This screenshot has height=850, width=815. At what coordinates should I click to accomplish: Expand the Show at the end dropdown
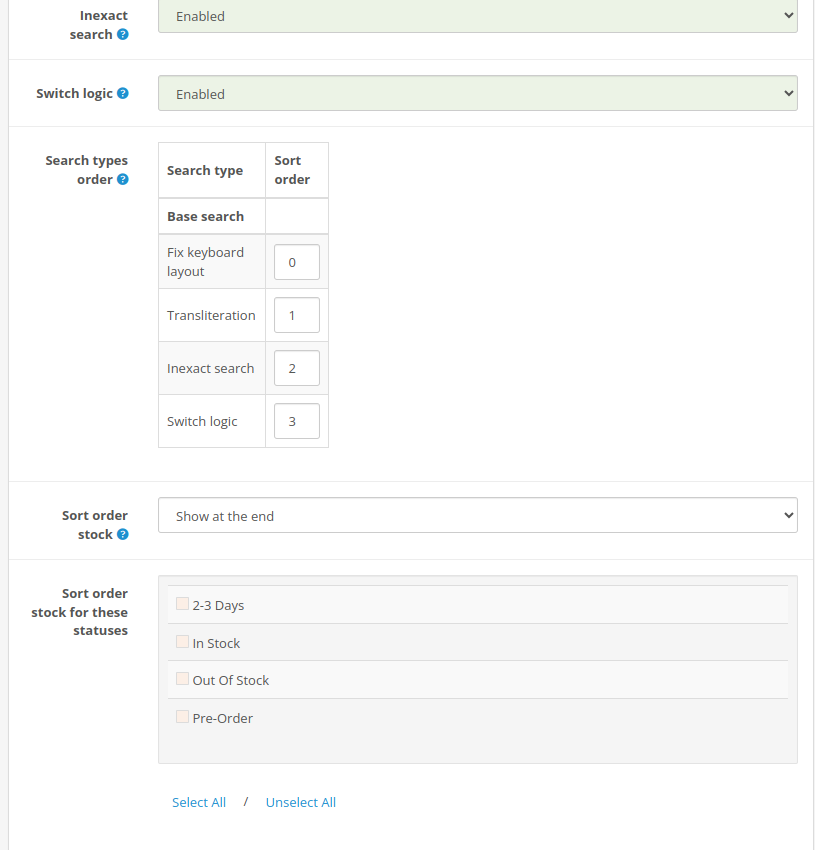click(478, 515)
